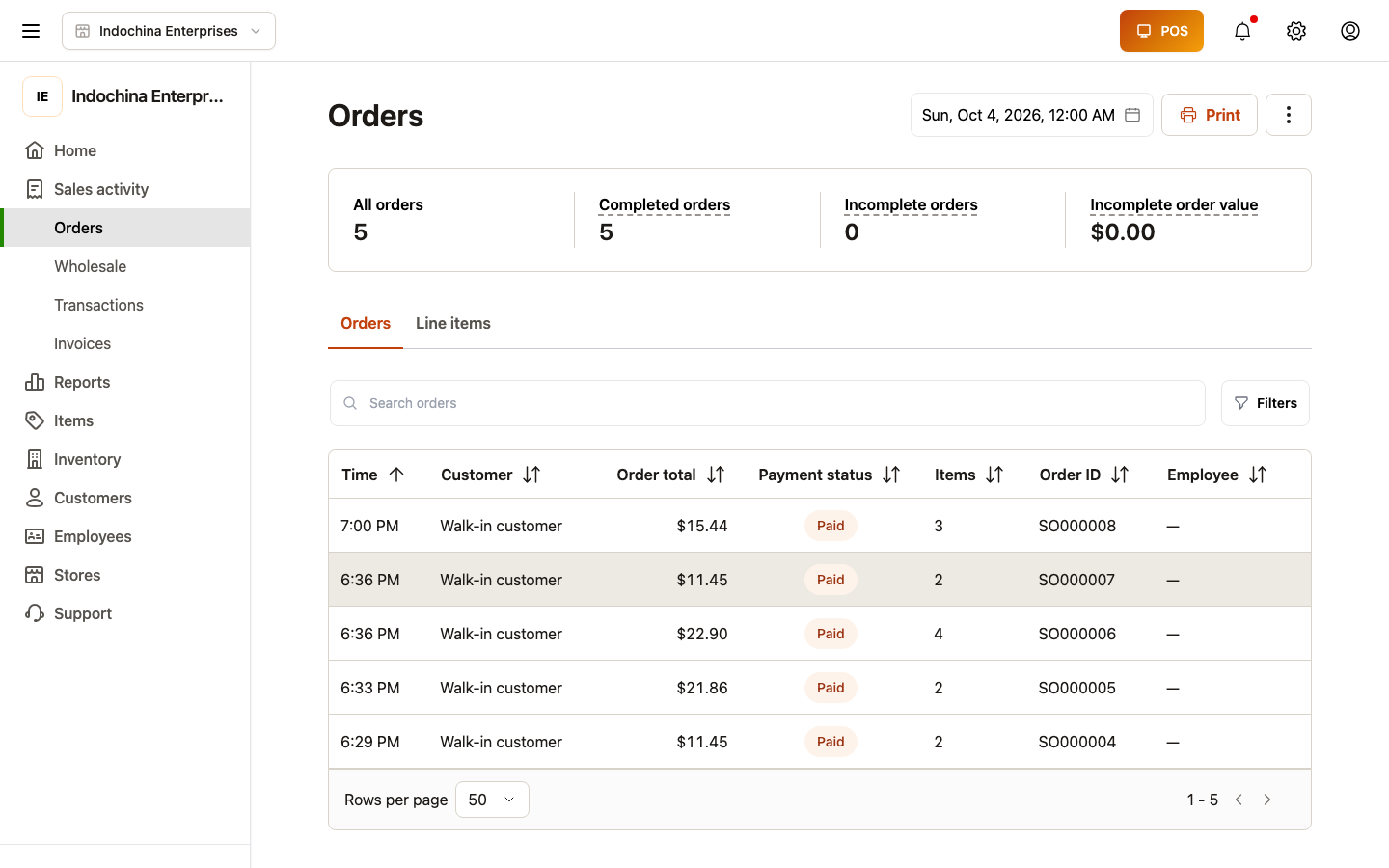The width and height of the screenshot is (1389, 868).
Task: Open the settings gear
Action: tap(1296, 31)
